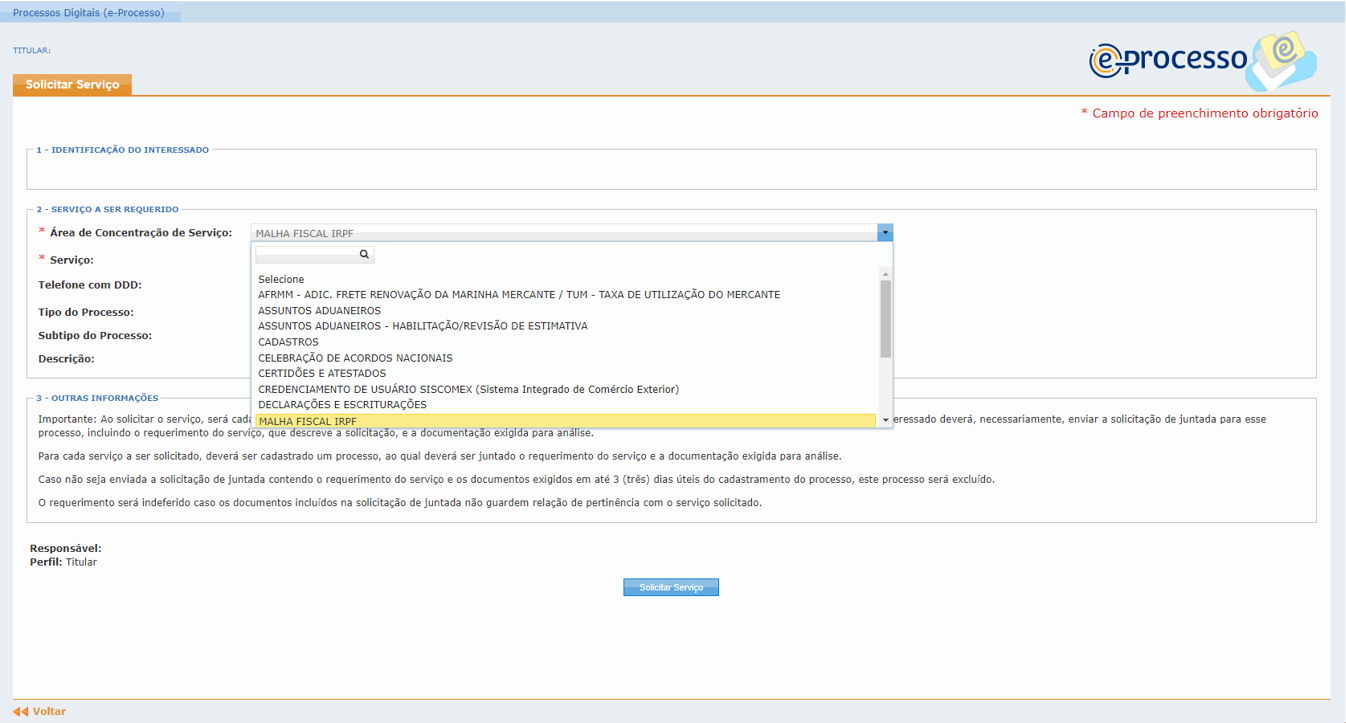
Task: Open the Solicitar Serviço tab
Action: [x=72, y=85]
